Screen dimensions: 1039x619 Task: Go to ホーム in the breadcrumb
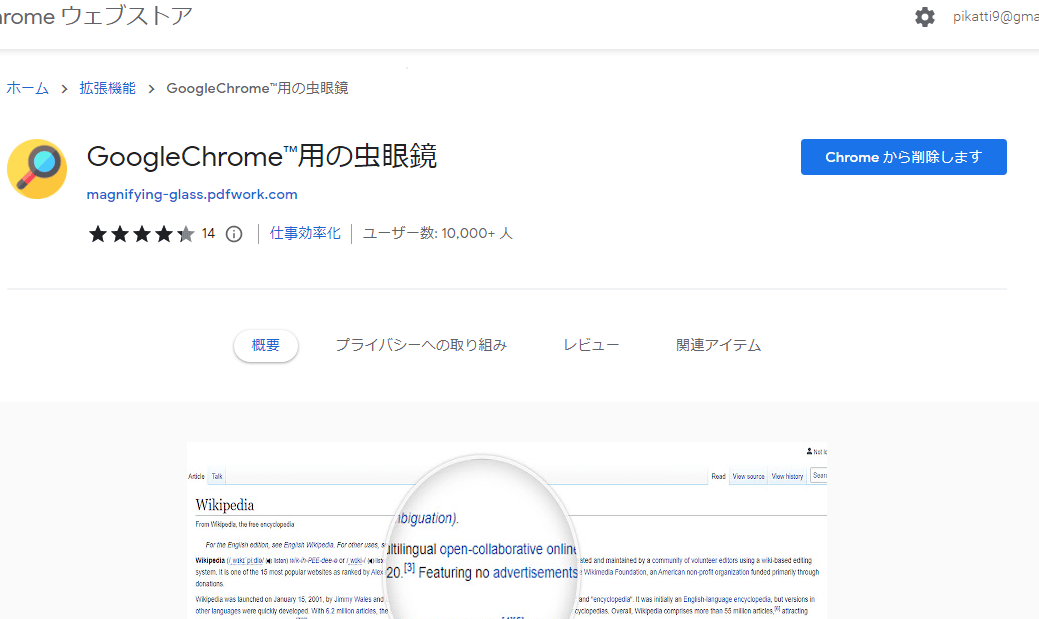click(27, 88)
